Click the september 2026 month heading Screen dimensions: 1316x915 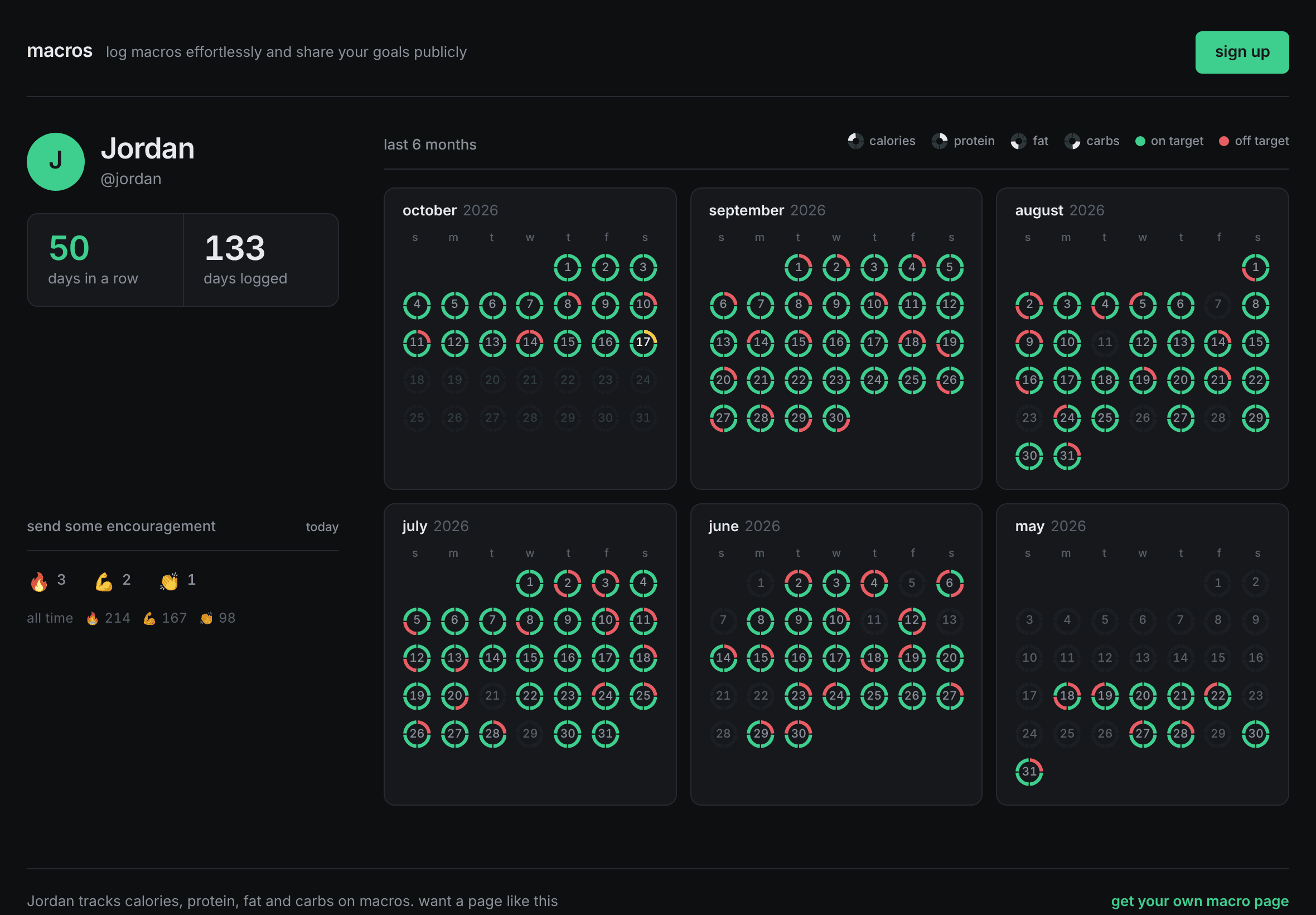point(767,210)
